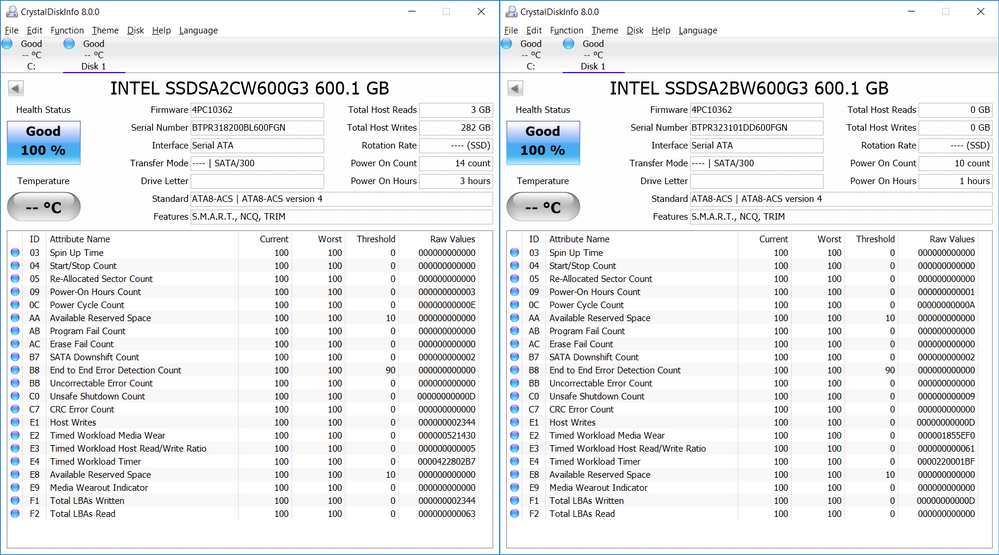Click Good 100% health status button, left window

click(43, 141)
